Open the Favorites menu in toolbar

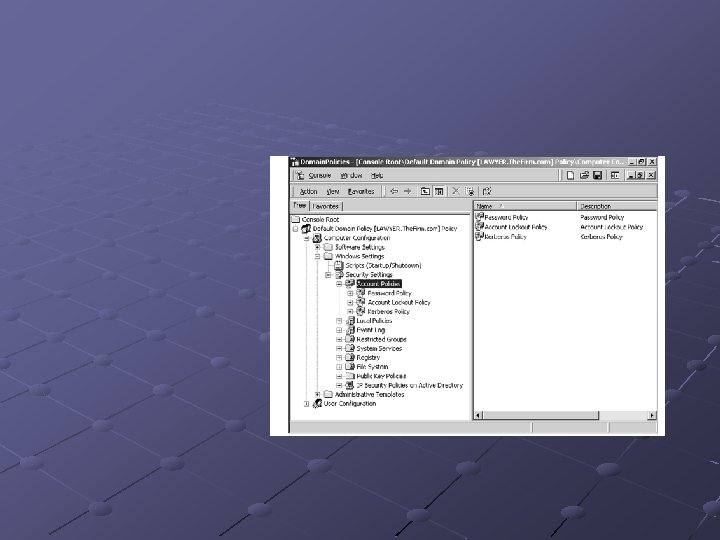(x=361, y=191)
